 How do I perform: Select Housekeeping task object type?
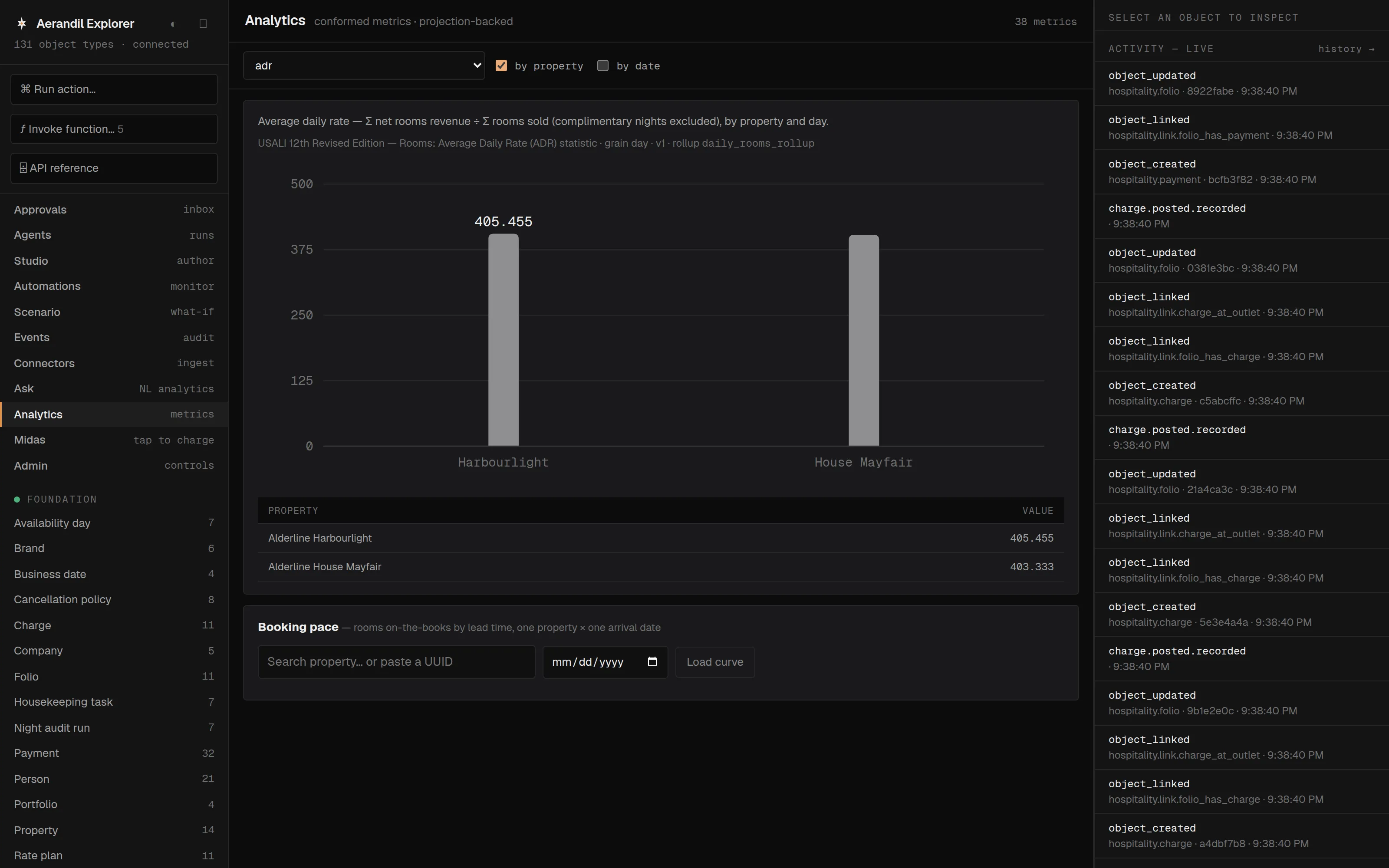(114, 702)
